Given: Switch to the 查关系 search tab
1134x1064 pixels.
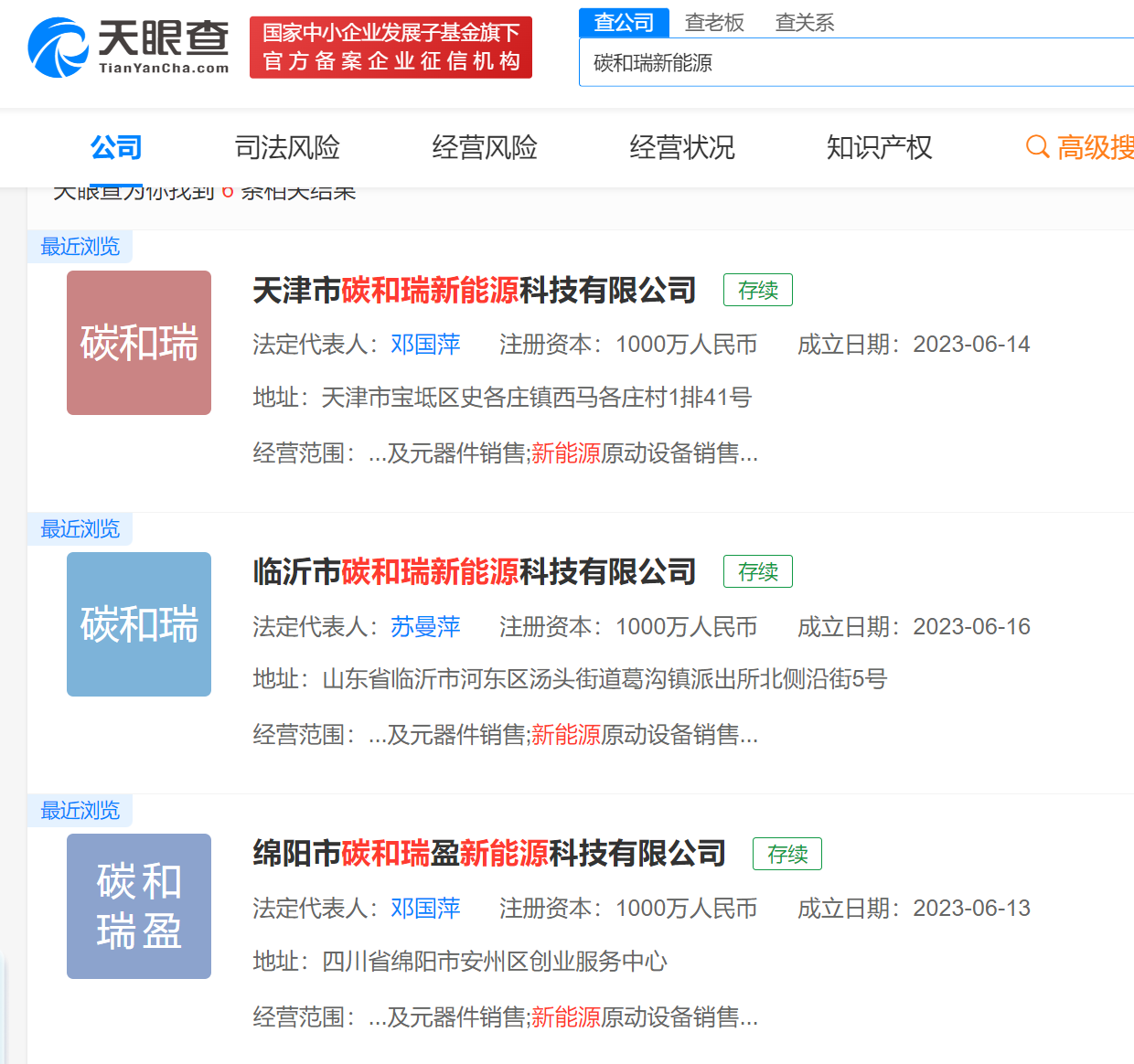Looking at the screenshot, I should tap(805, 22).
